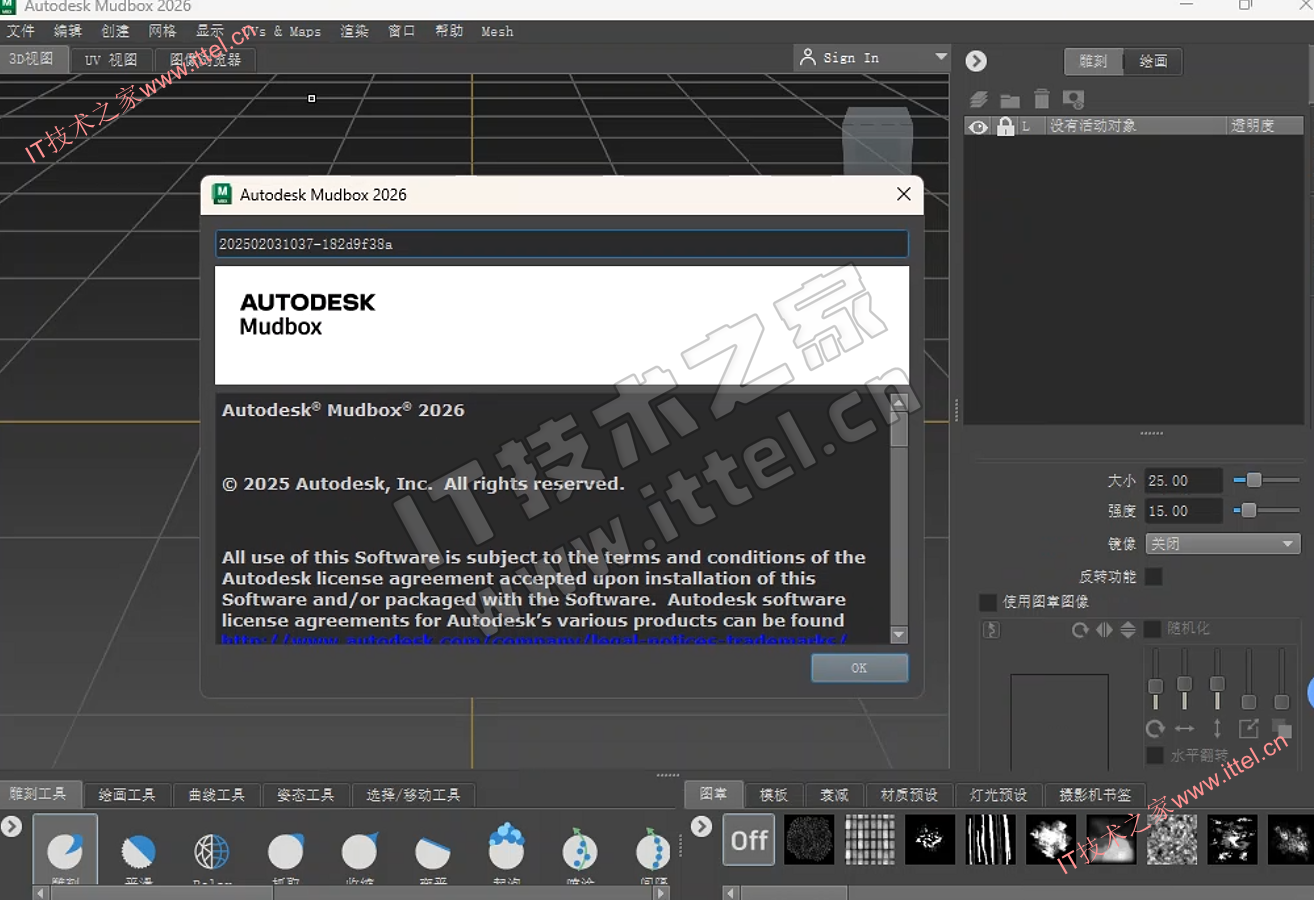Switch layers panel to 雕刻 mode
Screen dimensions: 1314x900
coord(1093,61)
